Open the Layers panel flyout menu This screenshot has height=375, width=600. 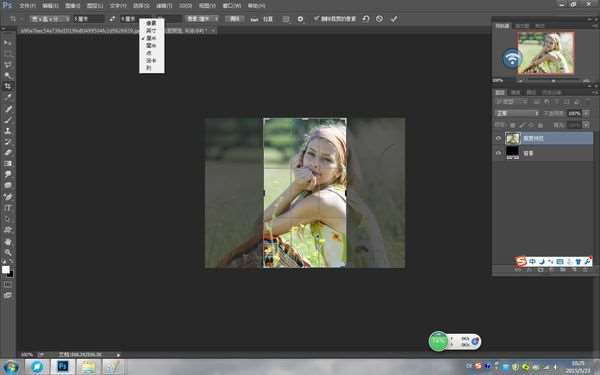click(x=595, y=92)
